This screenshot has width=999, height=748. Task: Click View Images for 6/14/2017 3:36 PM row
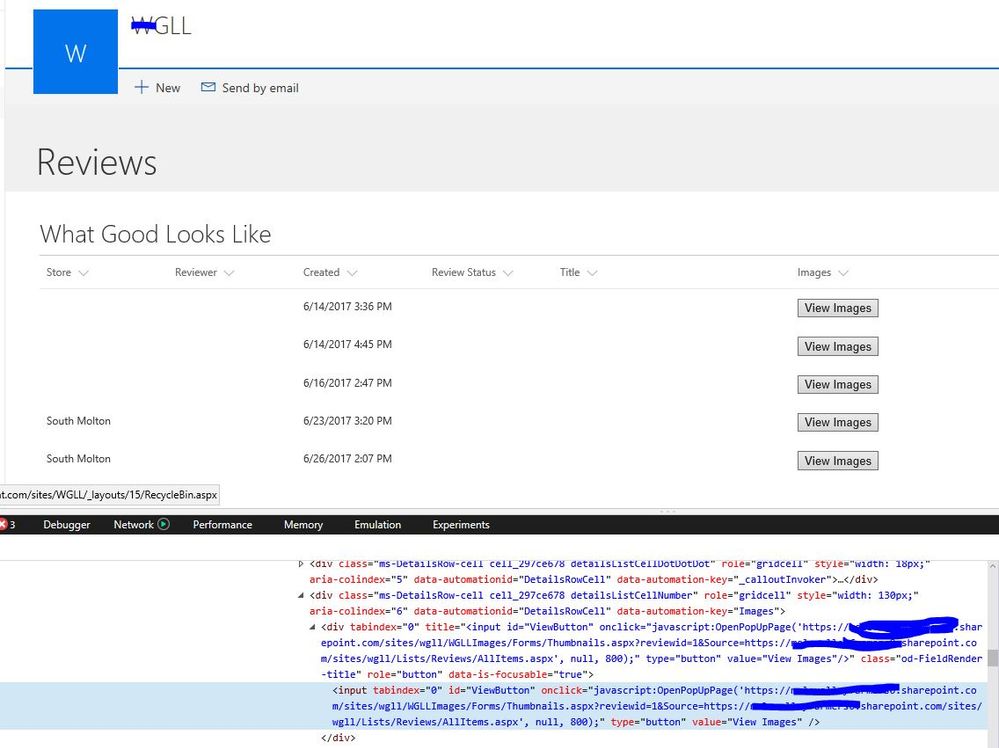[x=838, y=308]
